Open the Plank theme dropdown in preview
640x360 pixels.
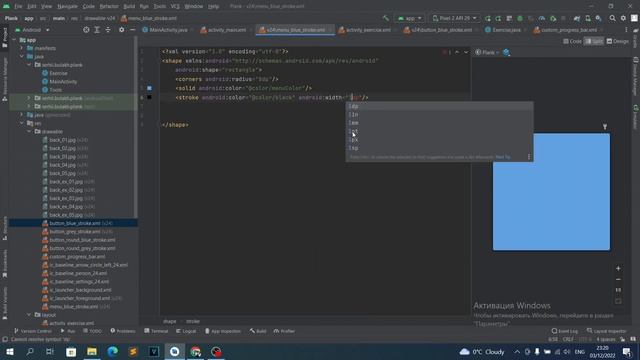487,52
